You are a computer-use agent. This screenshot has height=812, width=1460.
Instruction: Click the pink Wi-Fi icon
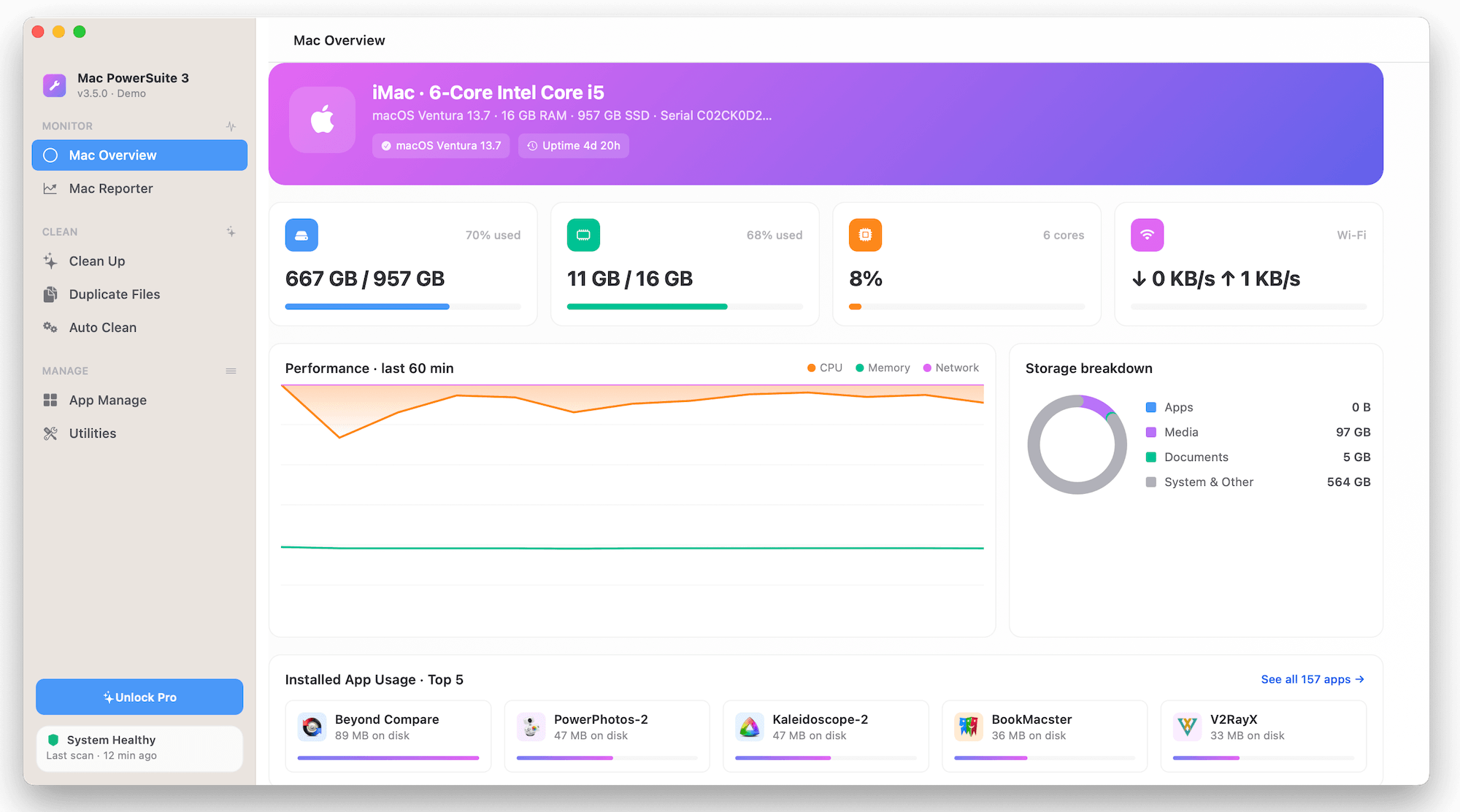pos(1147,235)
